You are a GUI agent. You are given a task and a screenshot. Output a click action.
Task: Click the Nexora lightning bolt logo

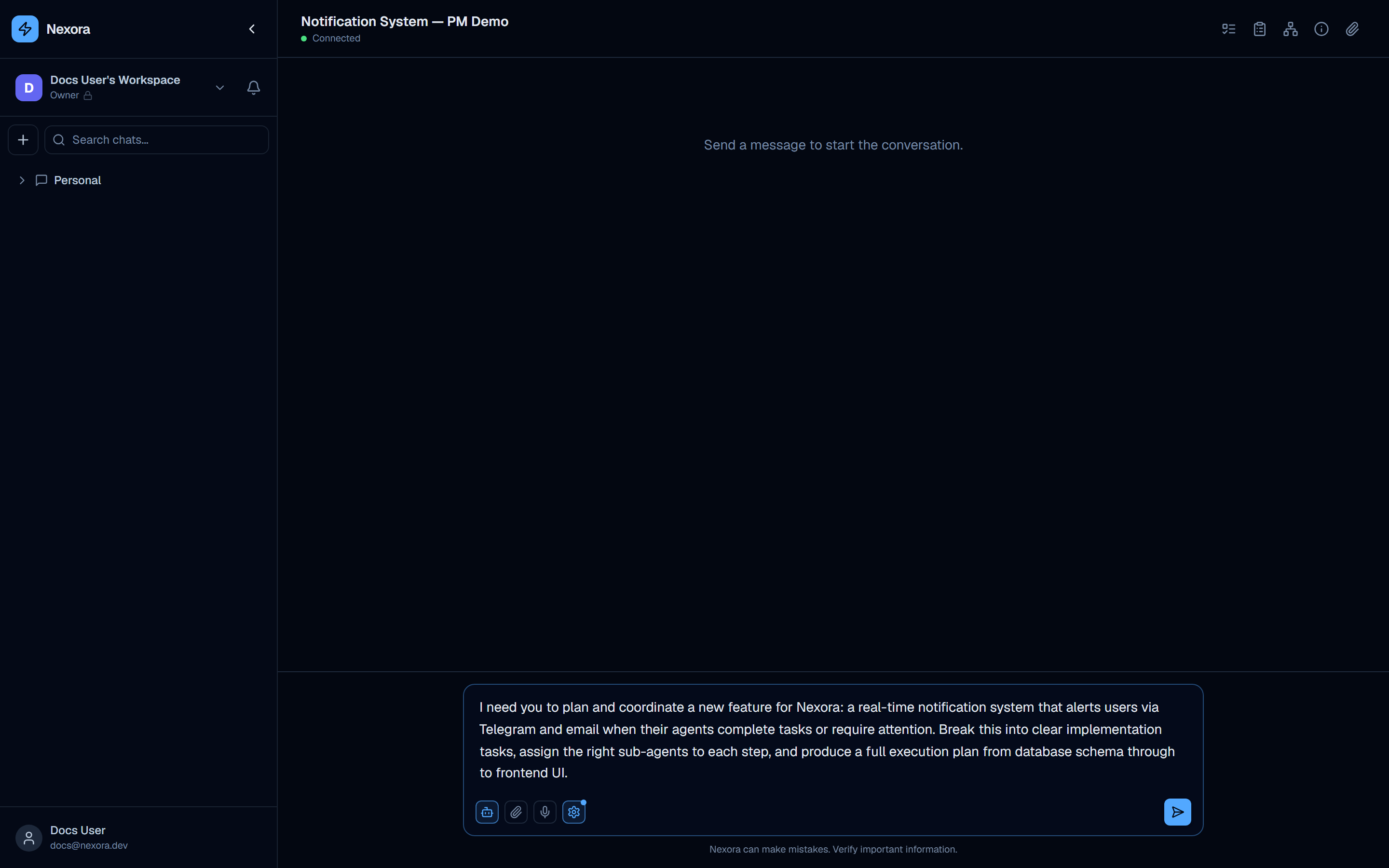point(25,29)
